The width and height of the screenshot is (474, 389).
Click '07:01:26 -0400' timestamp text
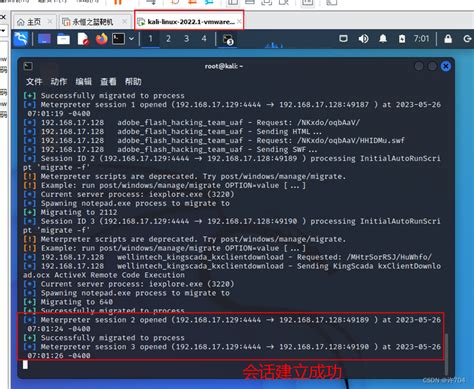coord(59,356)
